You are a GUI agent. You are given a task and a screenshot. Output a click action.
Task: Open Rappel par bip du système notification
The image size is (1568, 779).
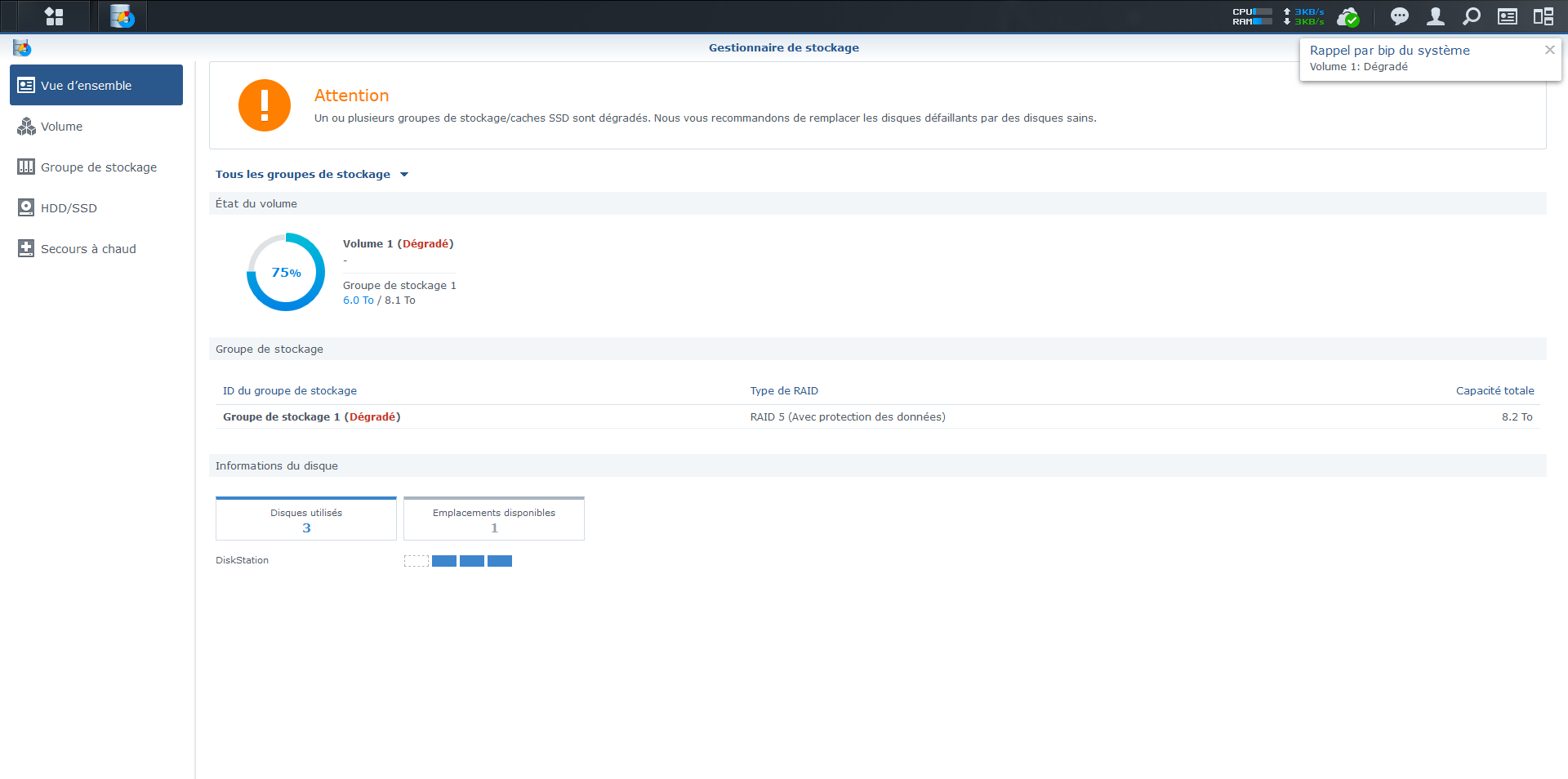coord(1430,58)
